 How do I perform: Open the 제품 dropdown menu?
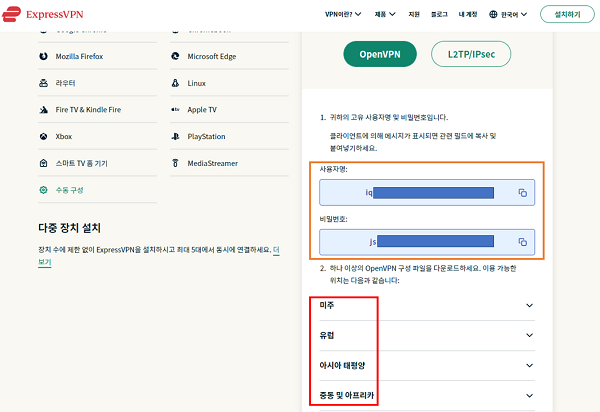[385, 15]
